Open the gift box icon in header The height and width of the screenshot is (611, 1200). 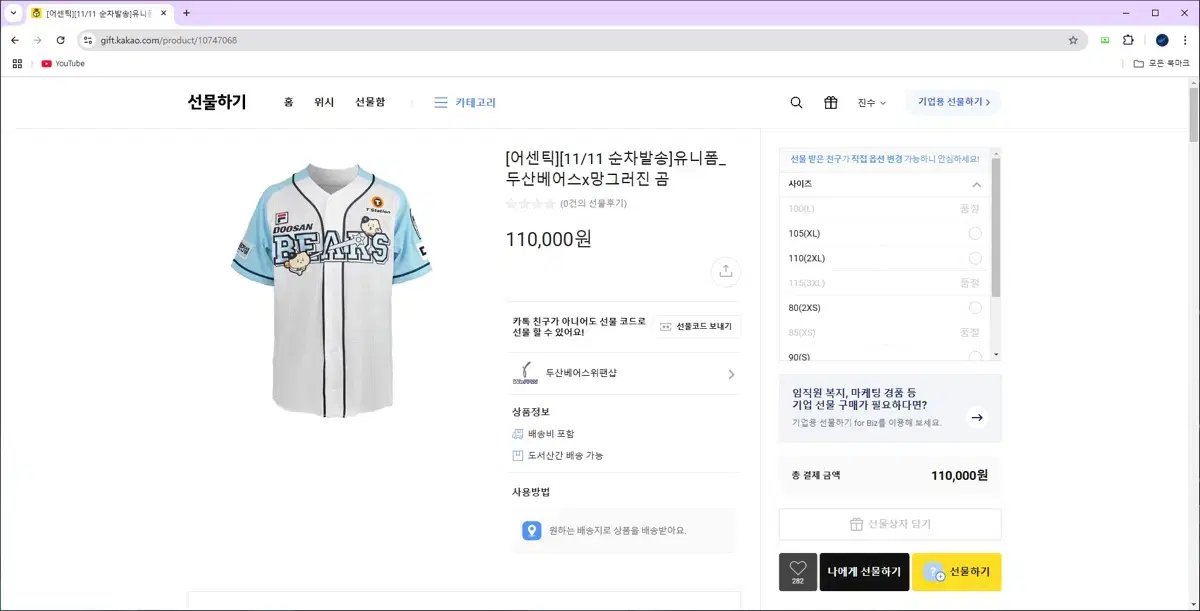click(x=830, y=102)
